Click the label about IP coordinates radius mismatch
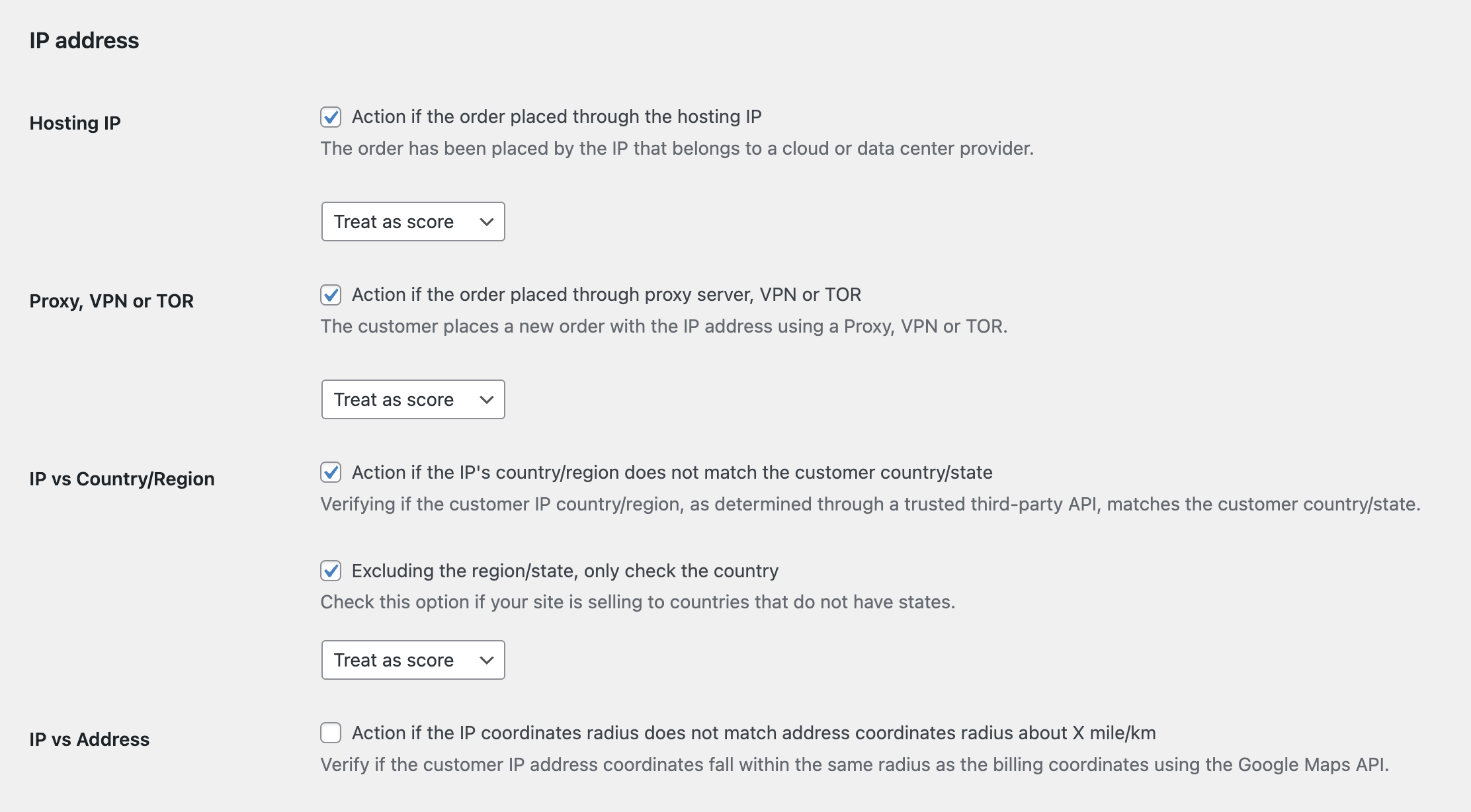 point(754,733)
